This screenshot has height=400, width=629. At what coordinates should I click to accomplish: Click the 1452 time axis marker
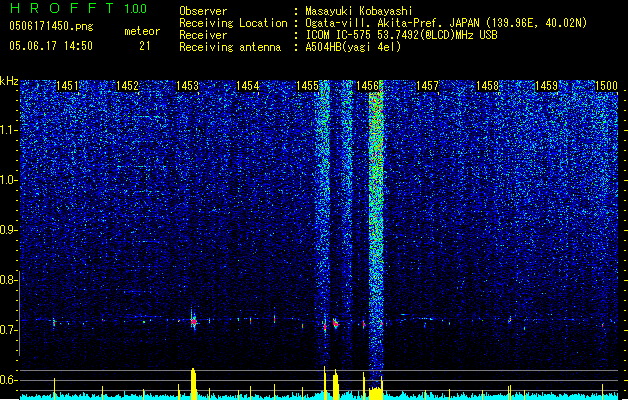click(x=127, y=86)
